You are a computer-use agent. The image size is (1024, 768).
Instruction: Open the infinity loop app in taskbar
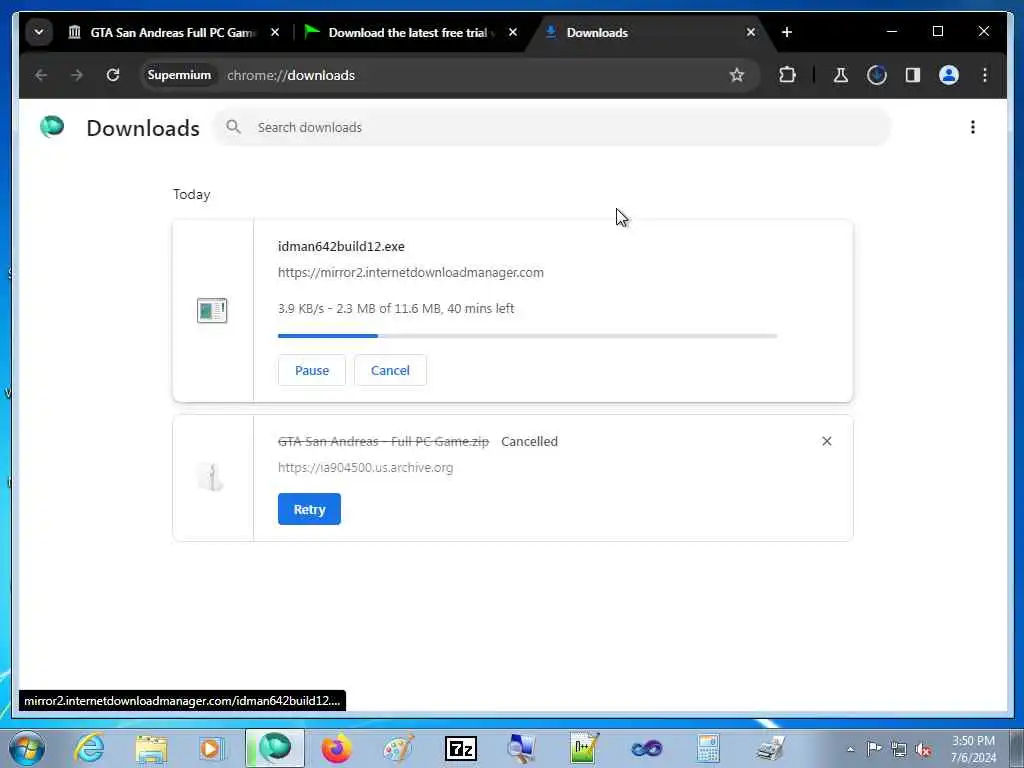[x=647, y=748]
